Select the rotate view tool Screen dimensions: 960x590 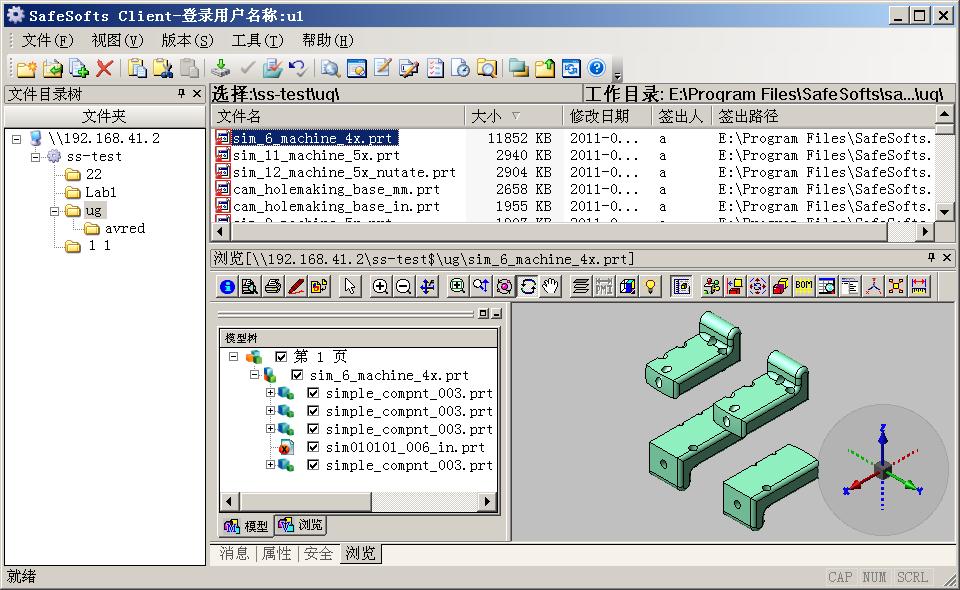[527, 286]
